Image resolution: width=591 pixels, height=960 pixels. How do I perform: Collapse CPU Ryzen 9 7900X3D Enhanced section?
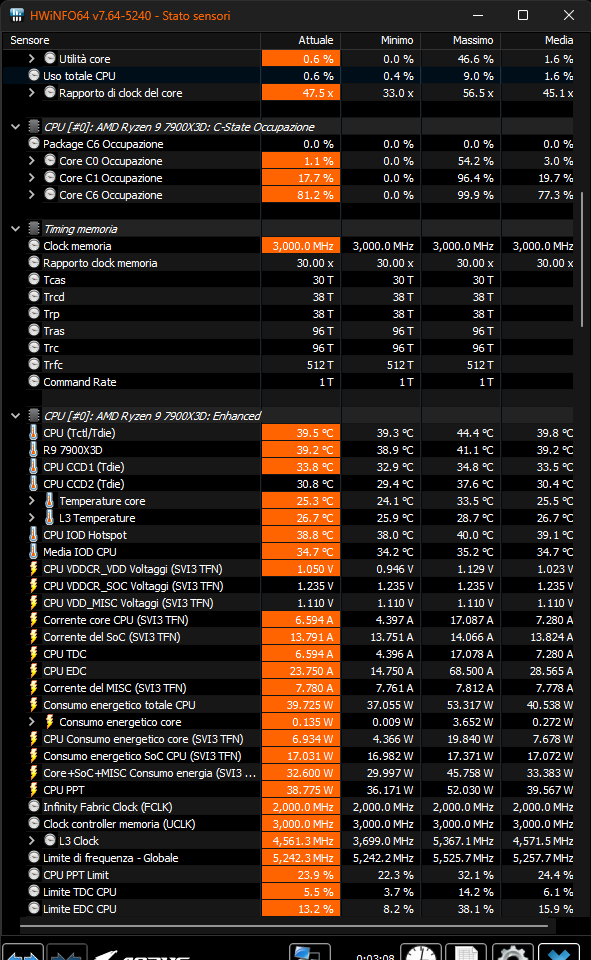[15, 416]
